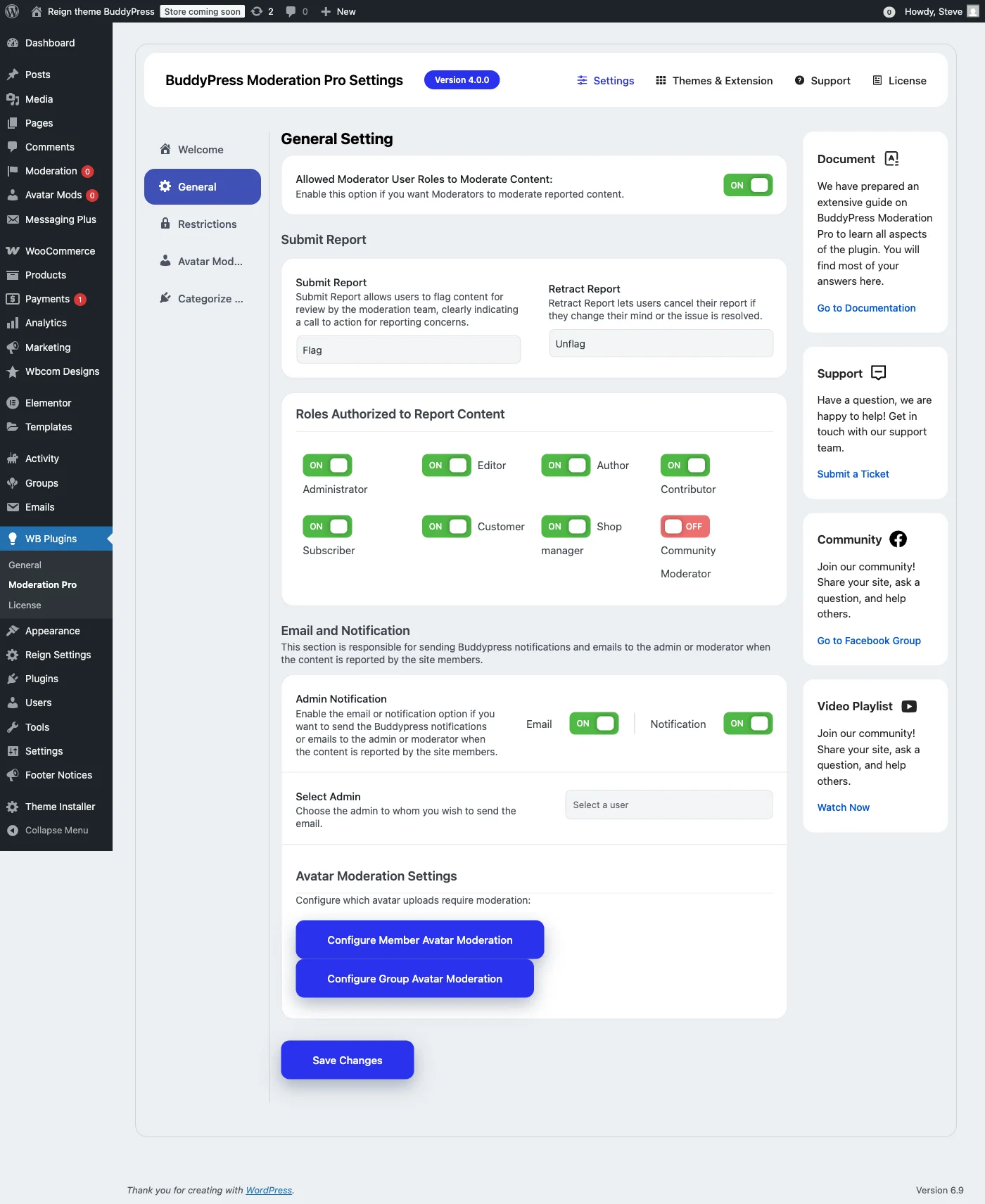Toggle the Administrator role switch

pos(327,465)
